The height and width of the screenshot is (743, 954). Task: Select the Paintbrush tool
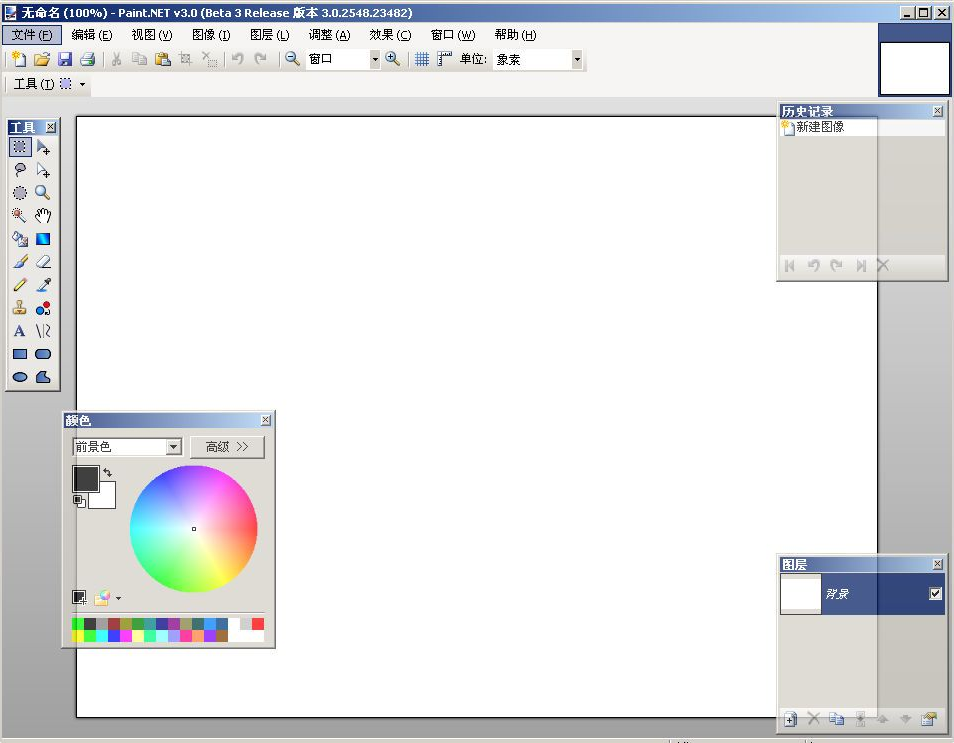[x=20, y=262]
